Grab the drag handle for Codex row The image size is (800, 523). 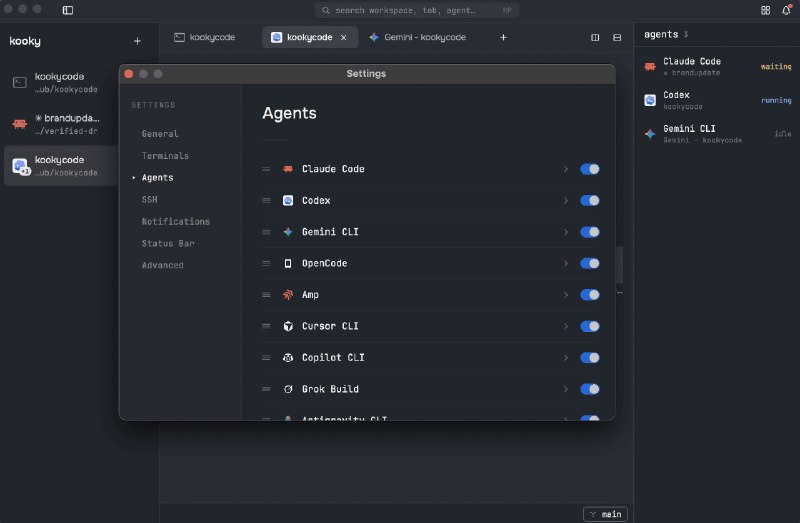(x=266, y=201)
